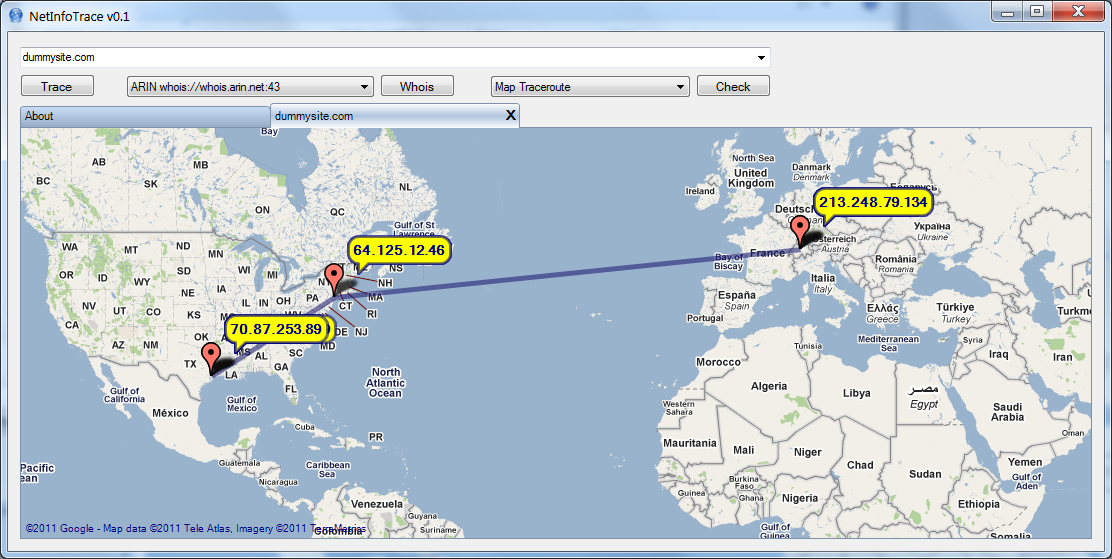Close the dummysite.com tab with the X

tap(510, 116)
